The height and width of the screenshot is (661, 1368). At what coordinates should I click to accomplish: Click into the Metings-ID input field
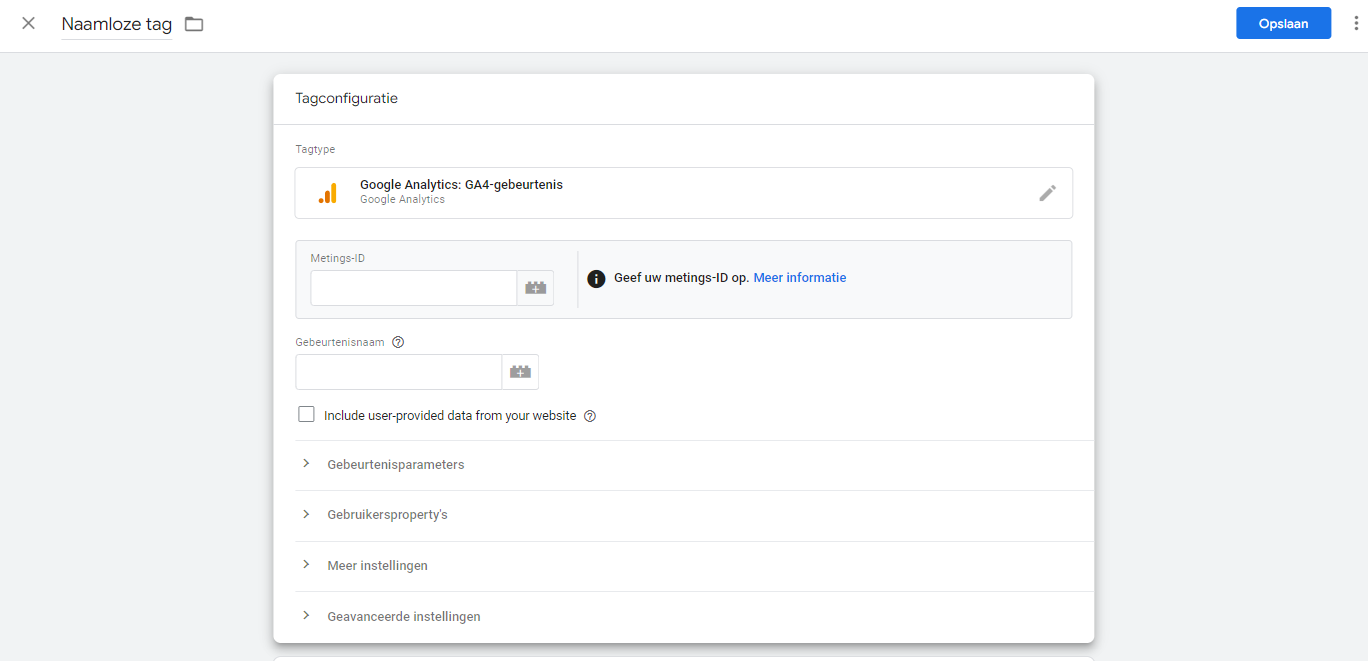point(413,288)
